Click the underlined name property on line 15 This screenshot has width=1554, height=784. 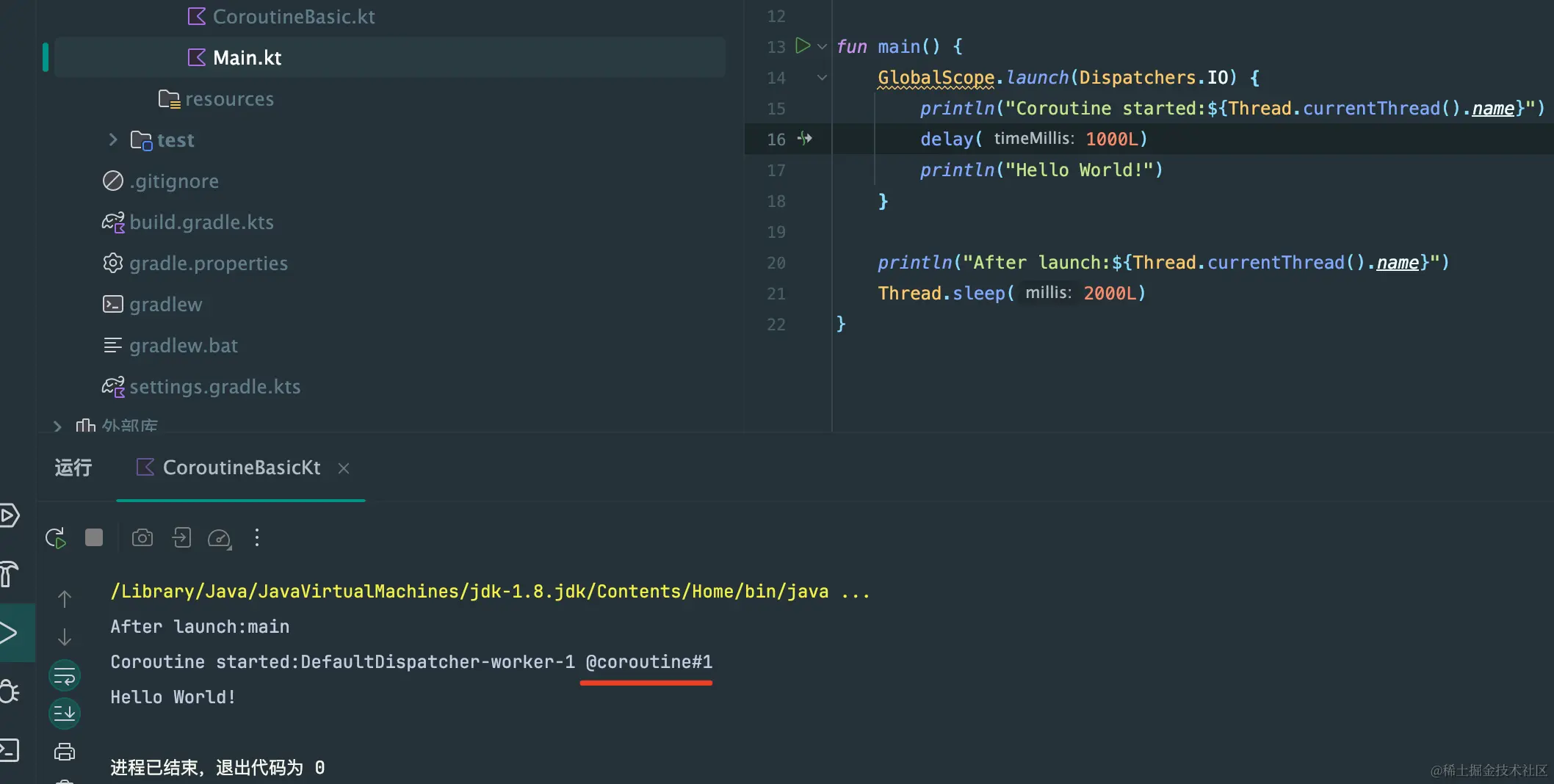(x=1493, y=108)
